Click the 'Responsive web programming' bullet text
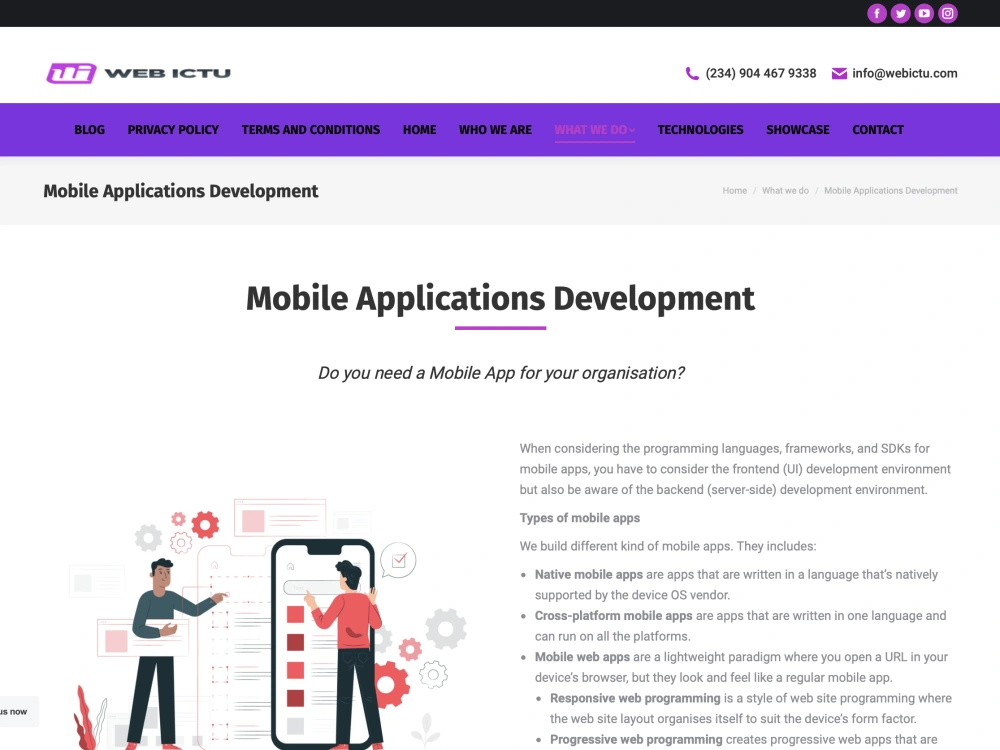1000x750 pixels. [635, 698]
